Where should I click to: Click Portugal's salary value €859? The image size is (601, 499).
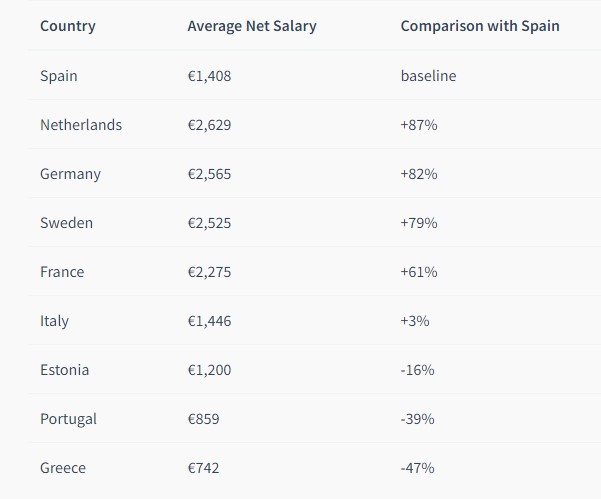203,419
